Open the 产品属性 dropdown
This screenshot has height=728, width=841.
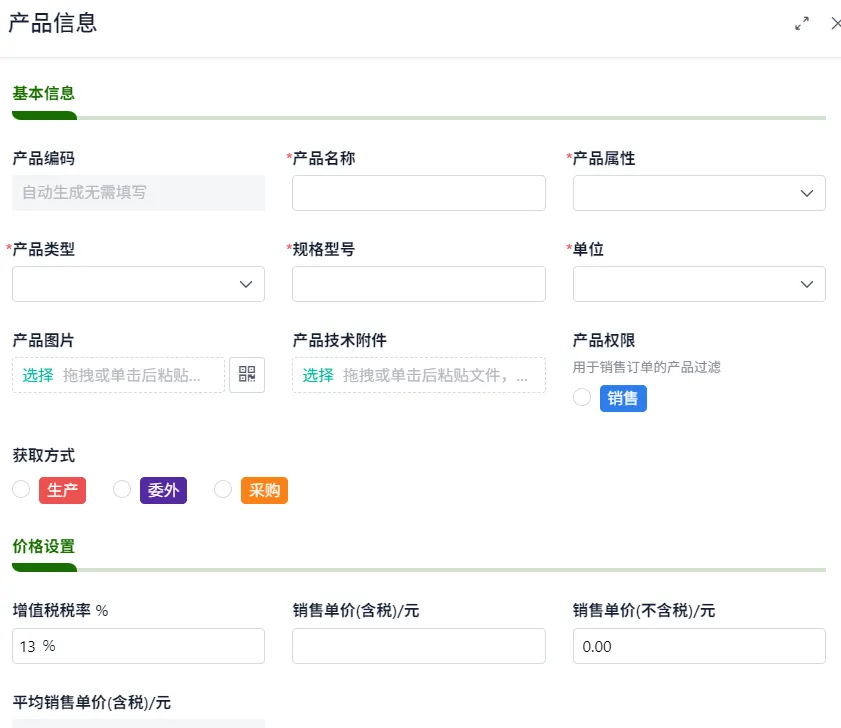pos(699,193)
